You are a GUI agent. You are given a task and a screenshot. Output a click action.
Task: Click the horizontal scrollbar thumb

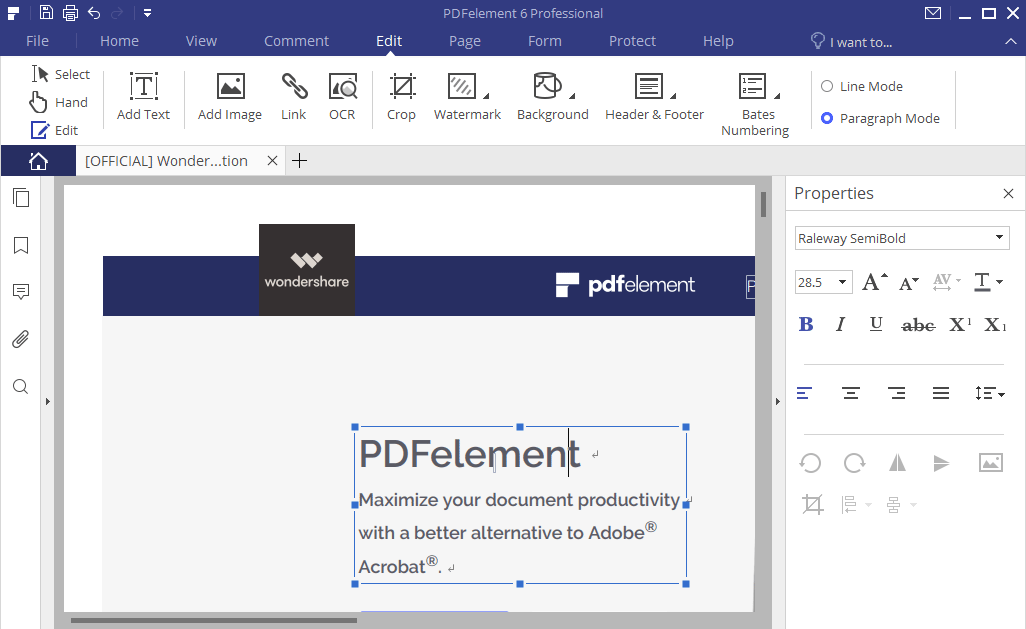(x=214, y=620)
